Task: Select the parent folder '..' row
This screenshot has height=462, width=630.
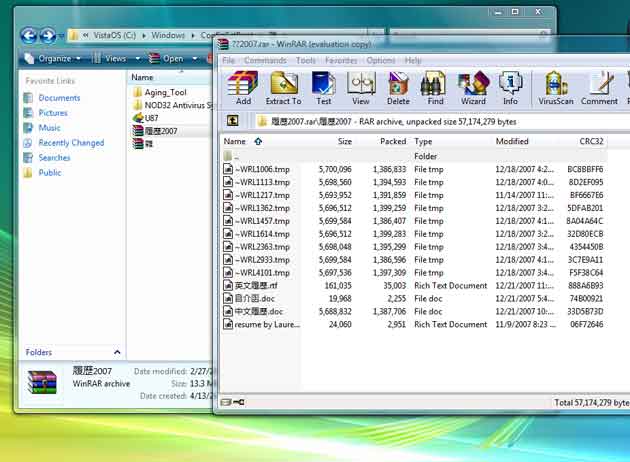Action: (x=413, y=156)
